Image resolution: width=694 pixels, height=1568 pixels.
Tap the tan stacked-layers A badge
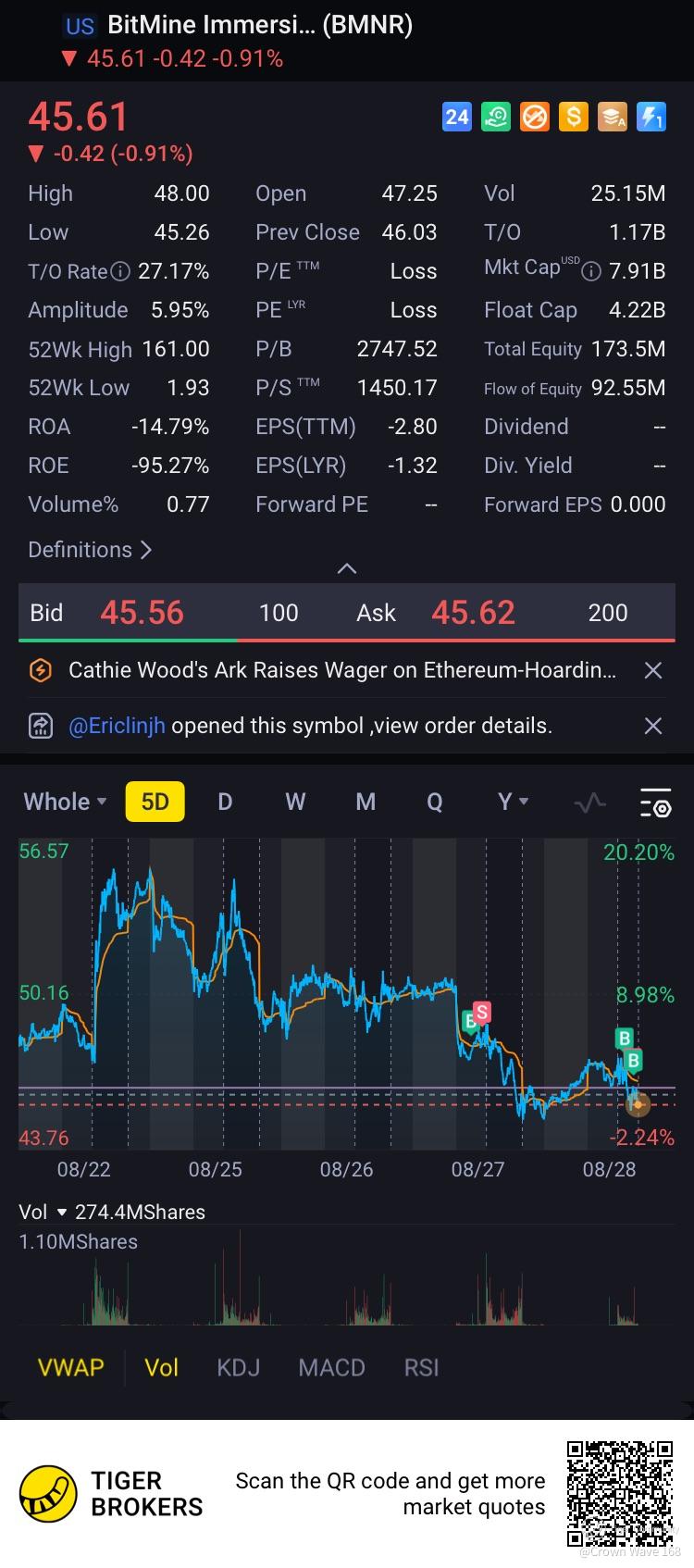[x=613, y=117]
